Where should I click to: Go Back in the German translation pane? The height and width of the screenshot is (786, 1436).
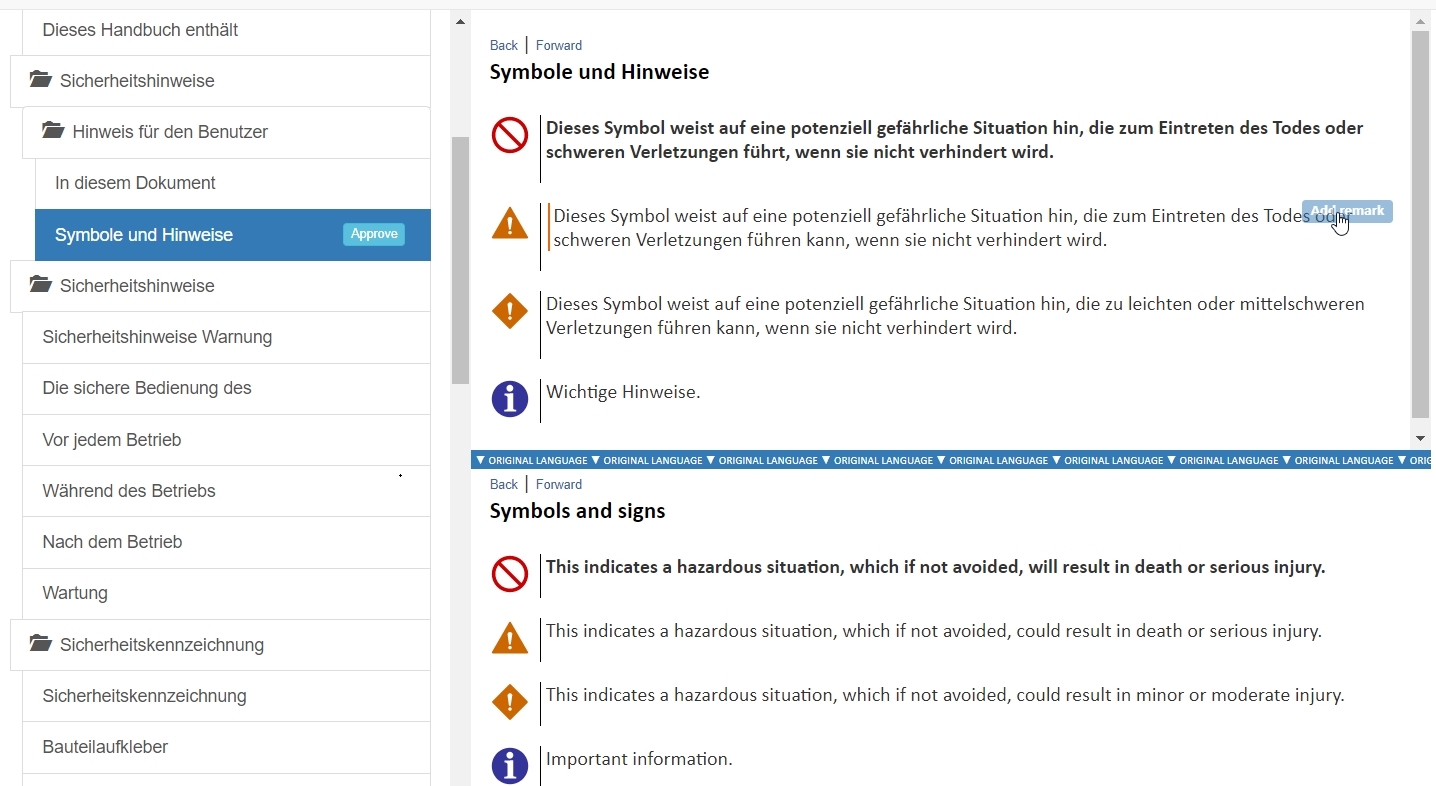(x=503, y=45)
